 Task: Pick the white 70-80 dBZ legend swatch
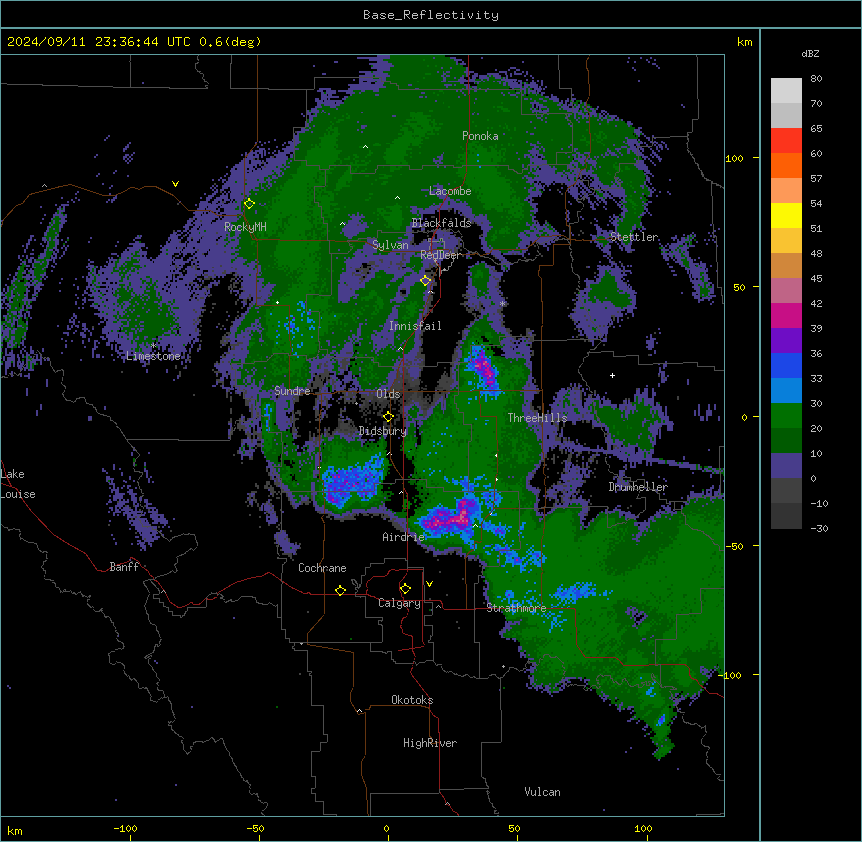pos(786,91)
